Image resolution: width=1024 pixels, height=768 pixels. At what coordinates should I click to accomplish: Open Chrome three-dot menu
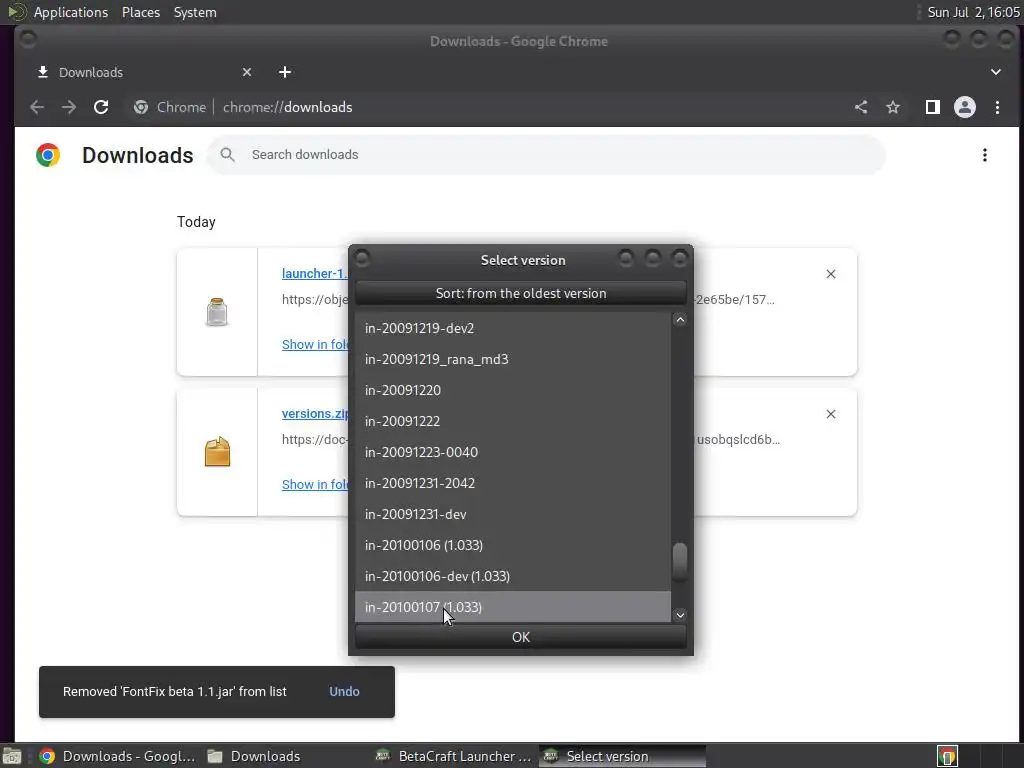click(x=997, y=107)
